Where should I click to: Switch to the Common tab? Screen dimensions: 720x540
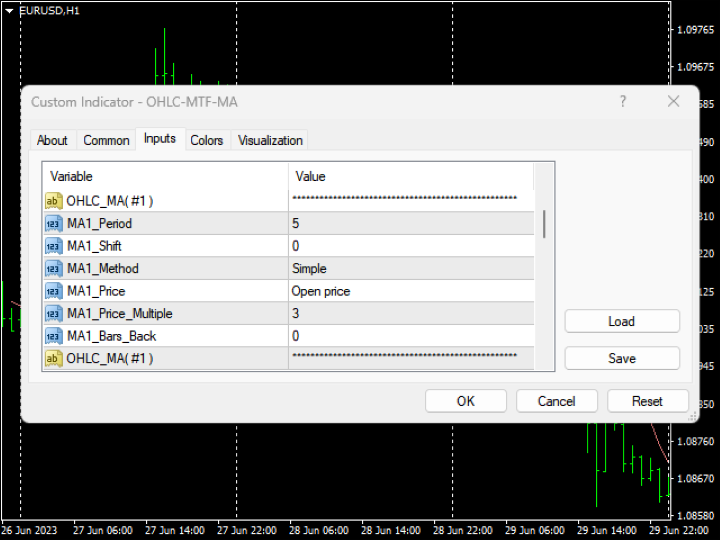click(106, 140)
